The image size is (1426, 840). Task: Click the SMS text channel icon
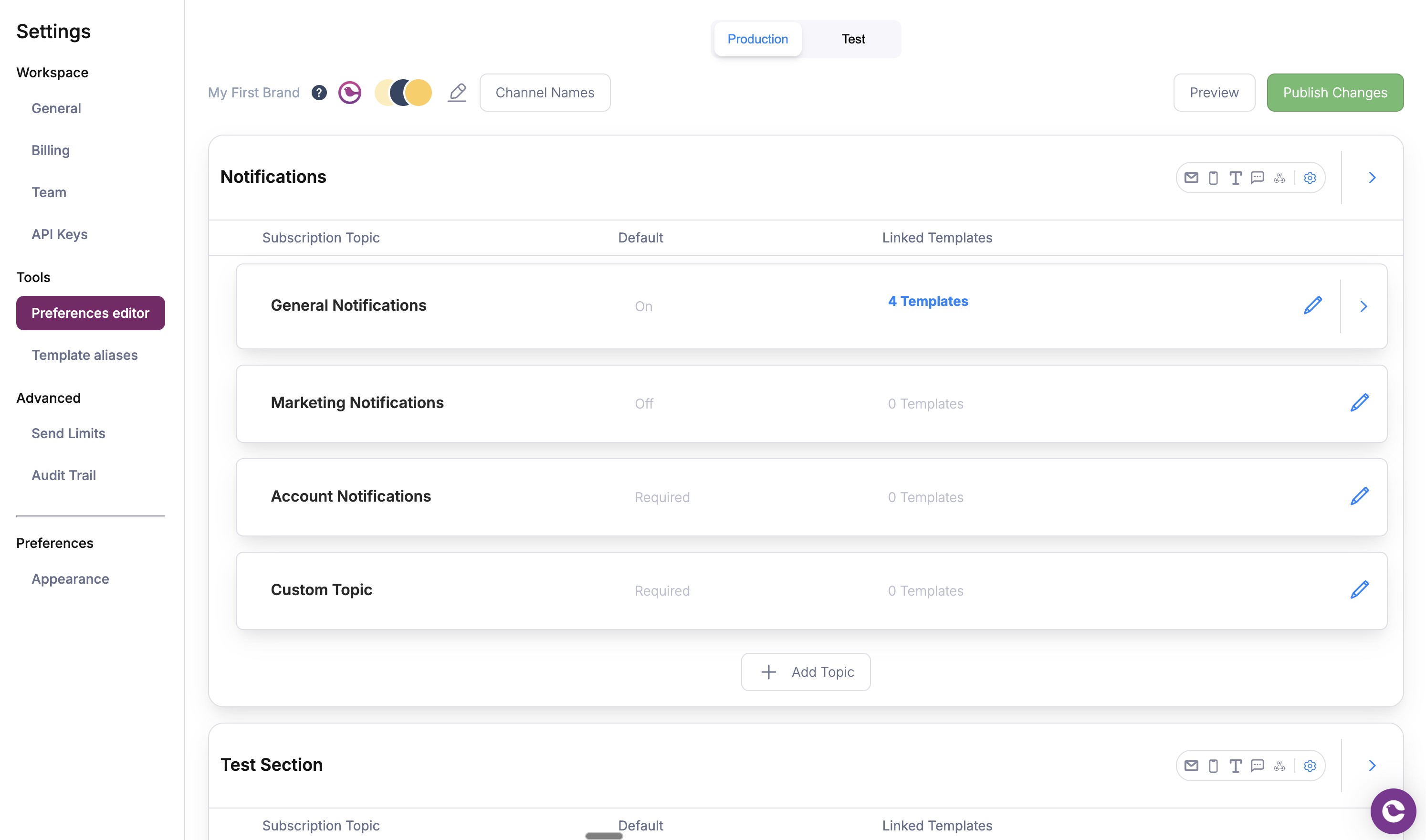[x=1235, y=177]
